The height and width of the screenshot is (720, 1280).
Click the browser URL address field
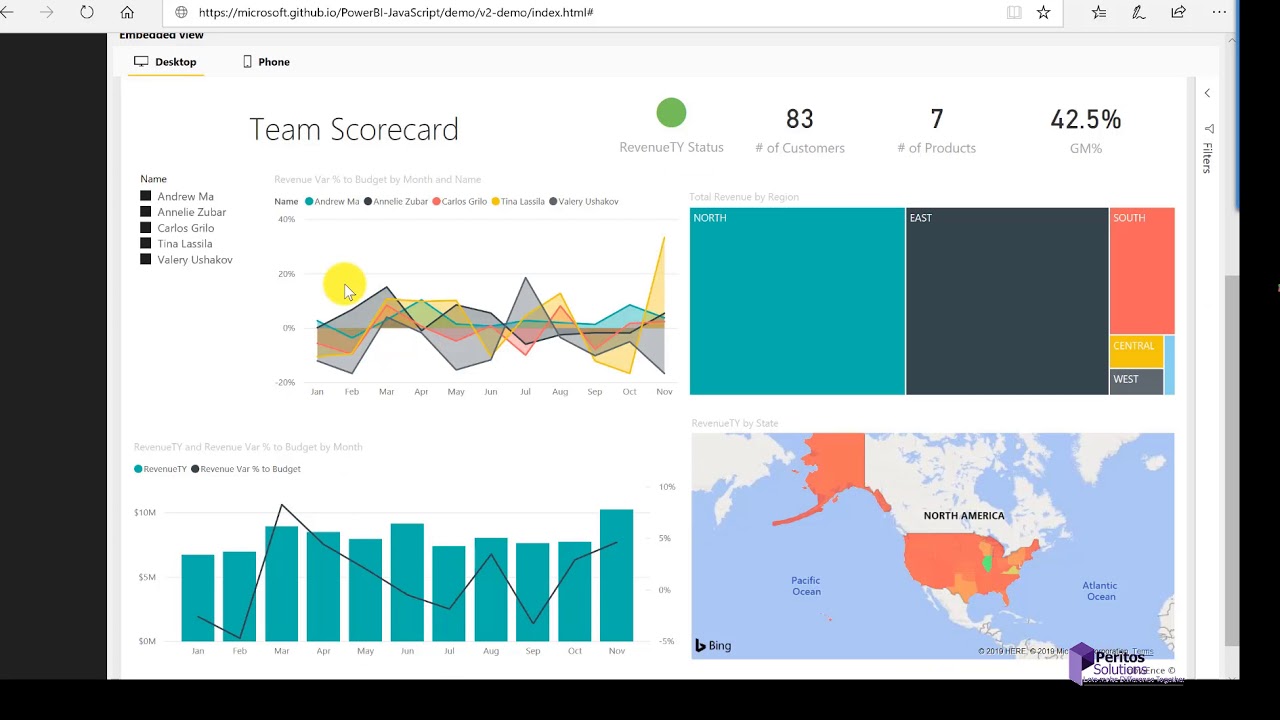click(590, 12)
